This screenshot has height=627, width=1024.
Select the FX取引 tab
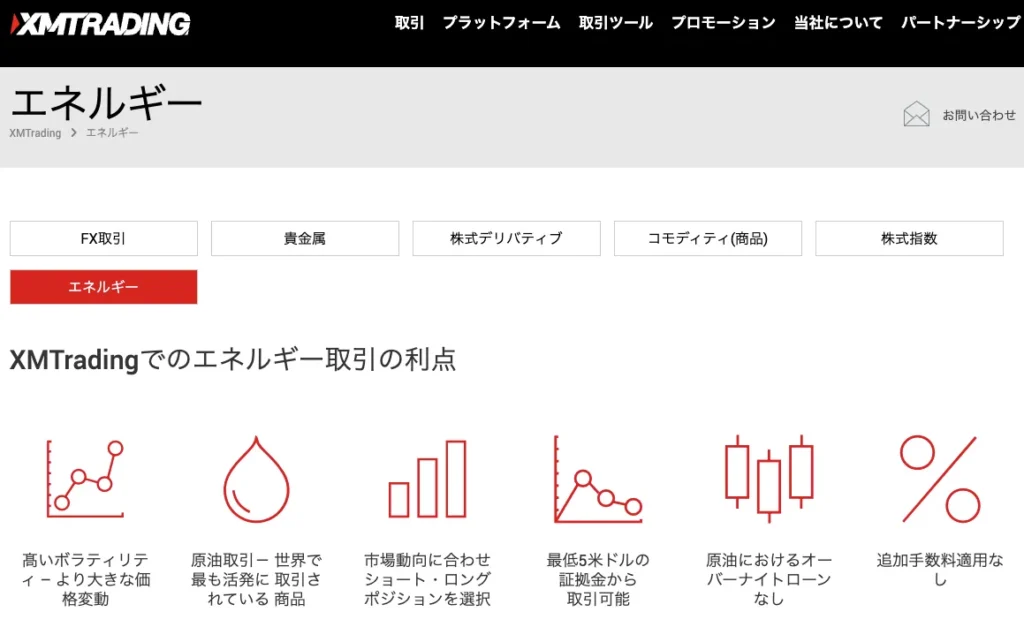pos(103,238)
